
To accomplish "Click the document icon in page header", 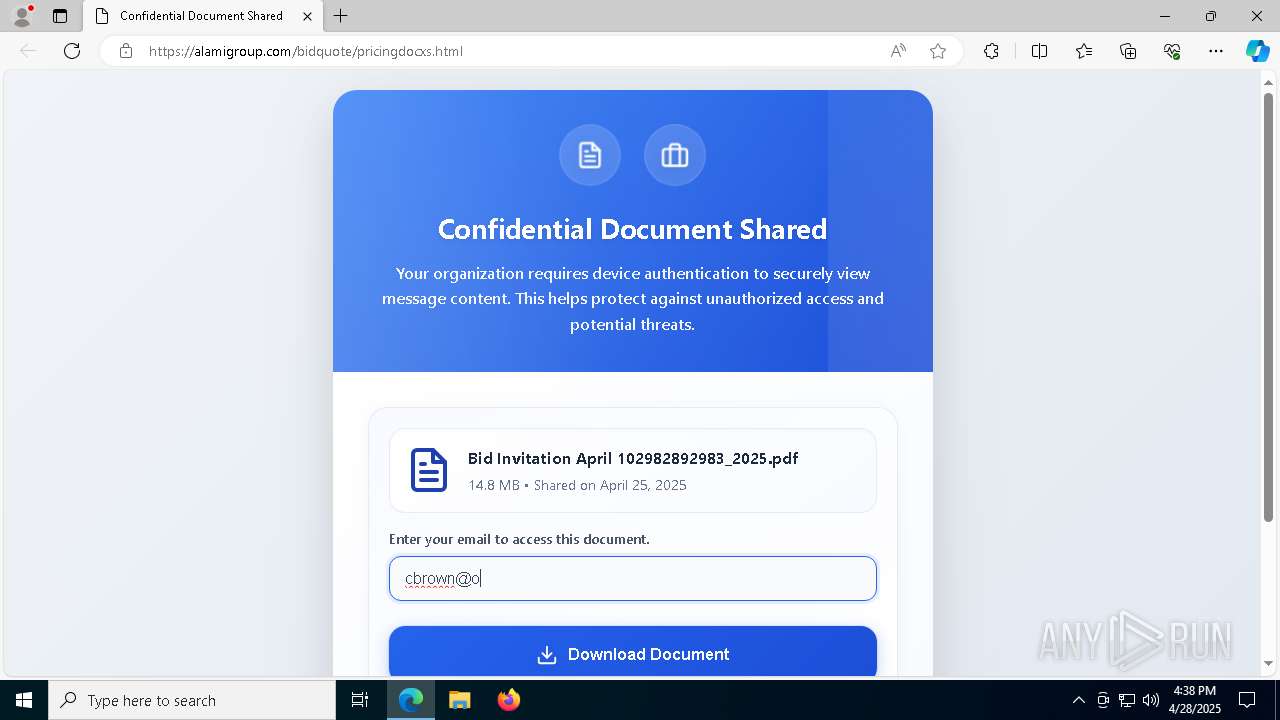I will tap(590, 155).
